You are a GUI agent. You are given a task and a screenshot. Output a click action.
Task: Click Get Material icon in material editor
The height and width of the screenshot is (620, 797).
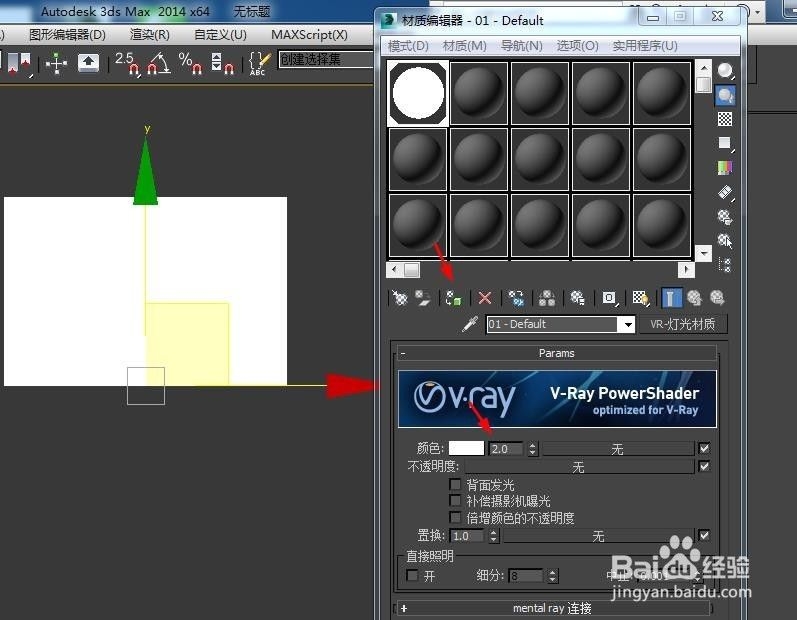point(400,298)
